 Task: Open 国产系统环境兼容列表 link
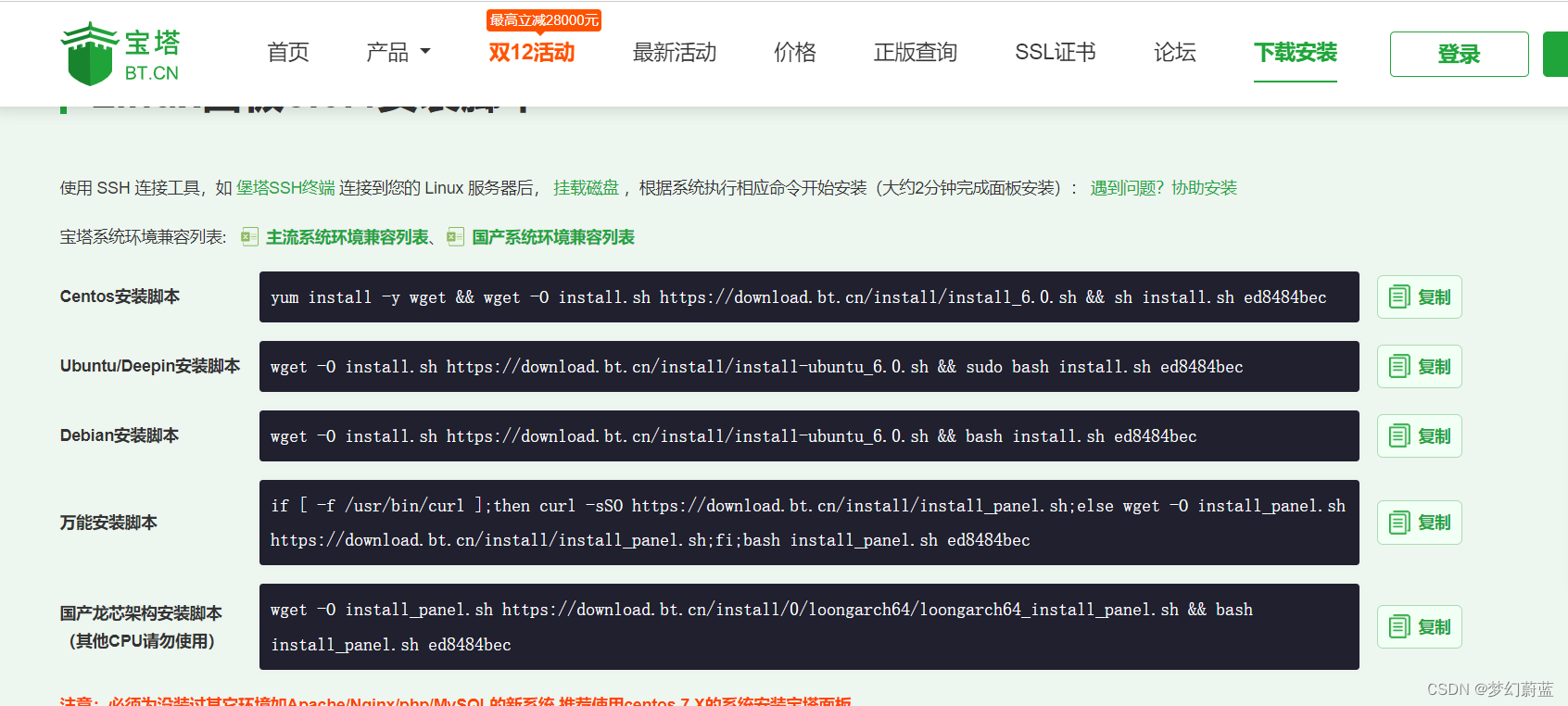[553, 237]
